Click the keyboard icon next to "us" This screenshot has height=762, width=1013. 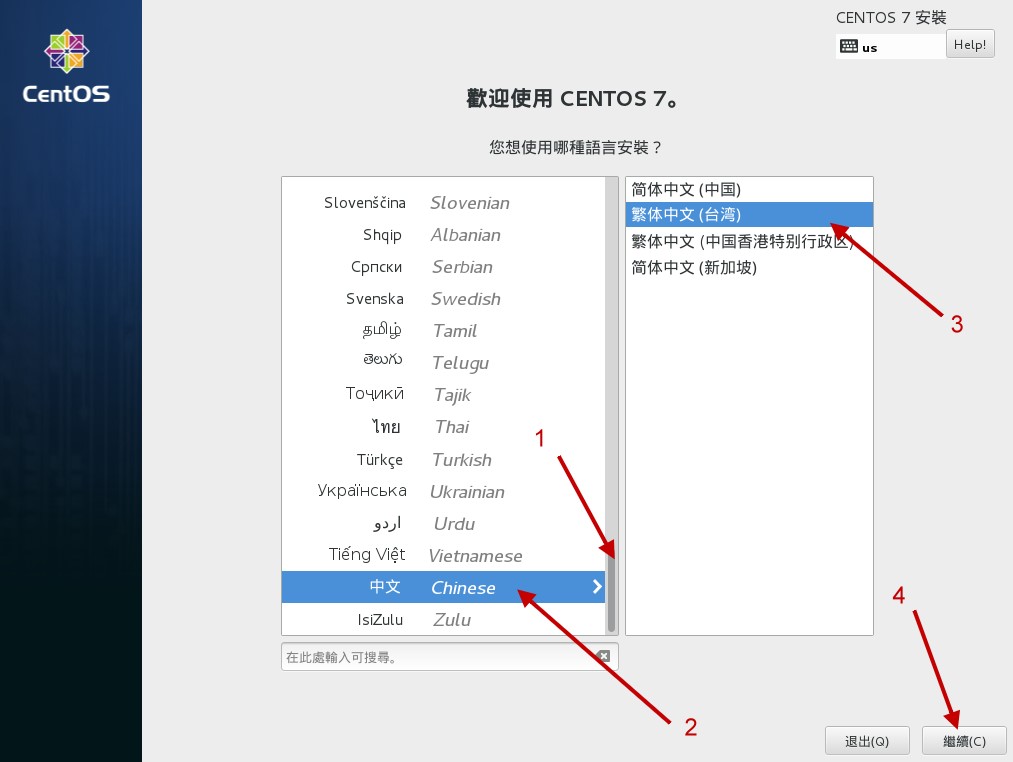pos(848,46)
